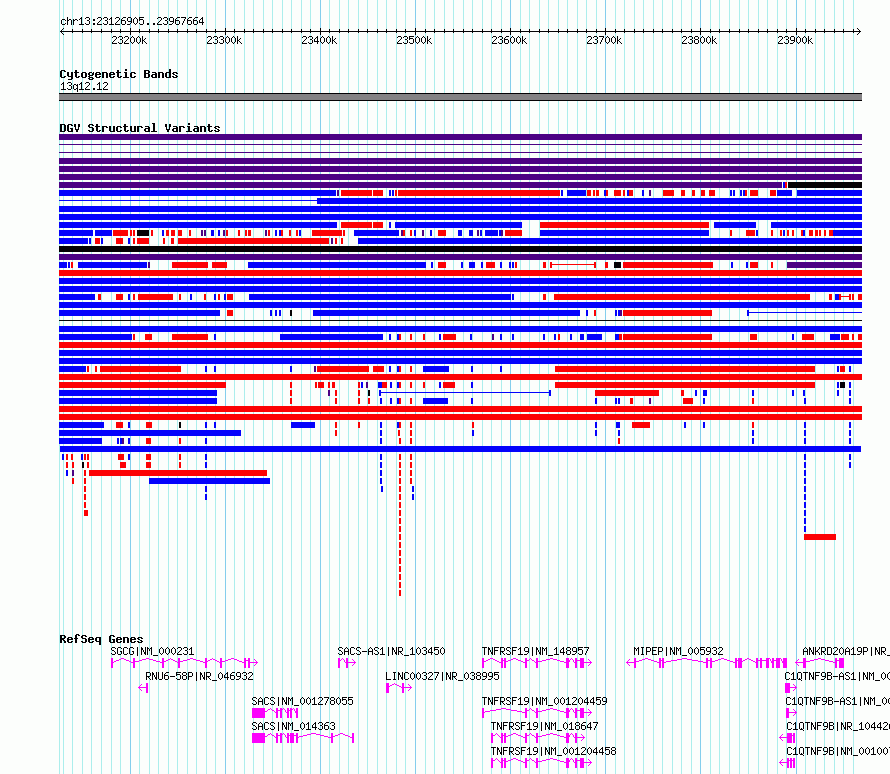Select the 23500k ruler label

coord(414,40)
